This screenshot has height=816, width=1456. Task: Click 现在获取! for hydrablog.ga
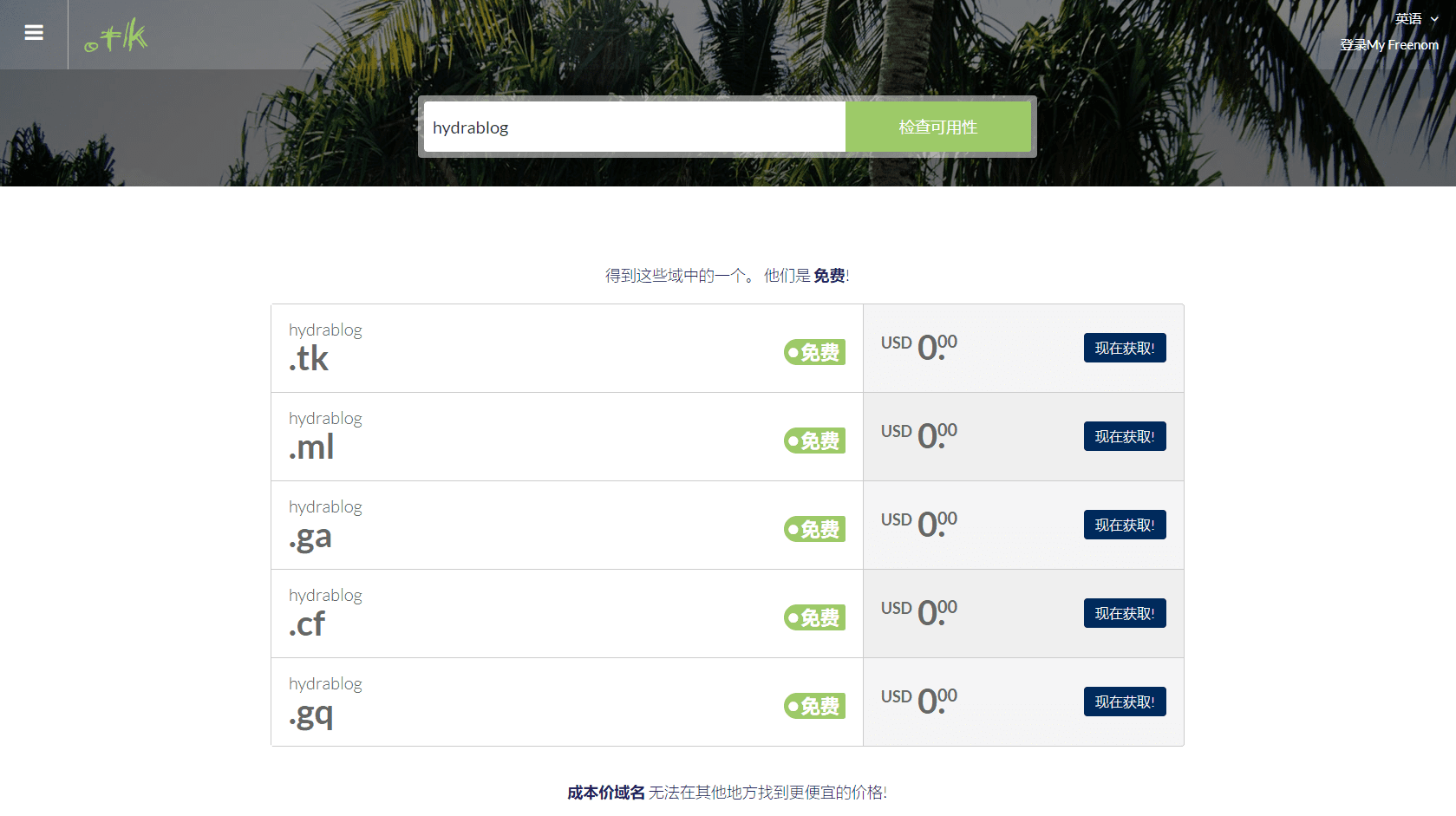[x=1124, y=526]
